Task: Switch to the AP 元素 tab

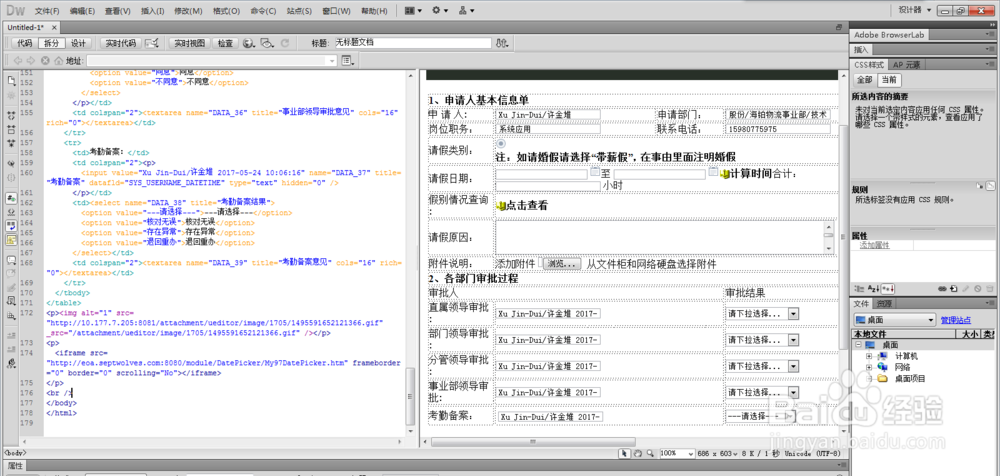Action: pyautogui.click(x=906, y=65)
